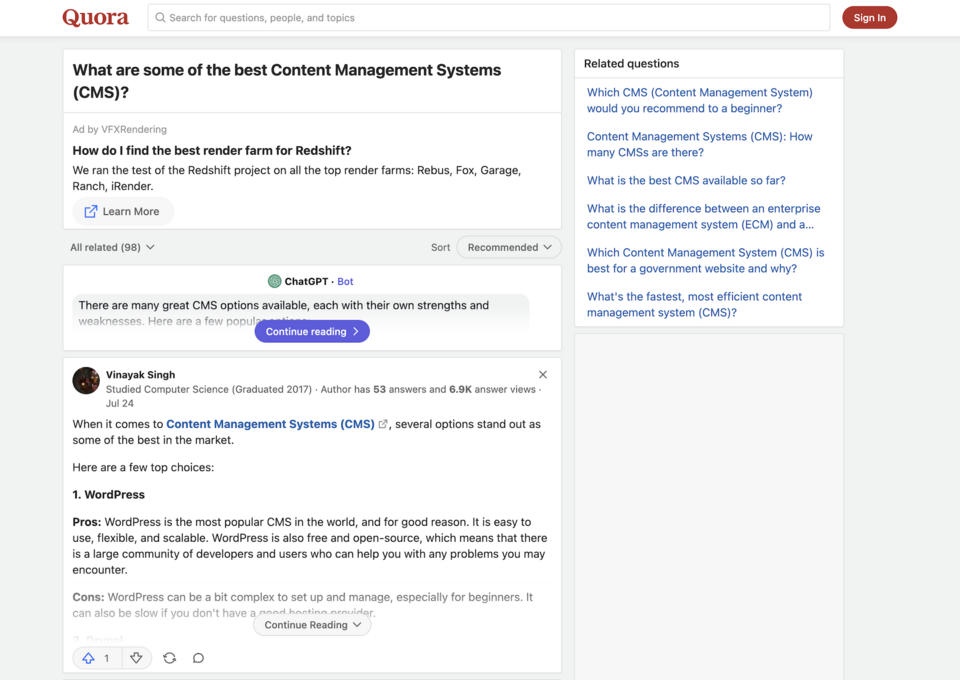The image size is (960, 680).
Task: Open 'What is the best CMS available so far?'
Action: [x=686, y=181]
